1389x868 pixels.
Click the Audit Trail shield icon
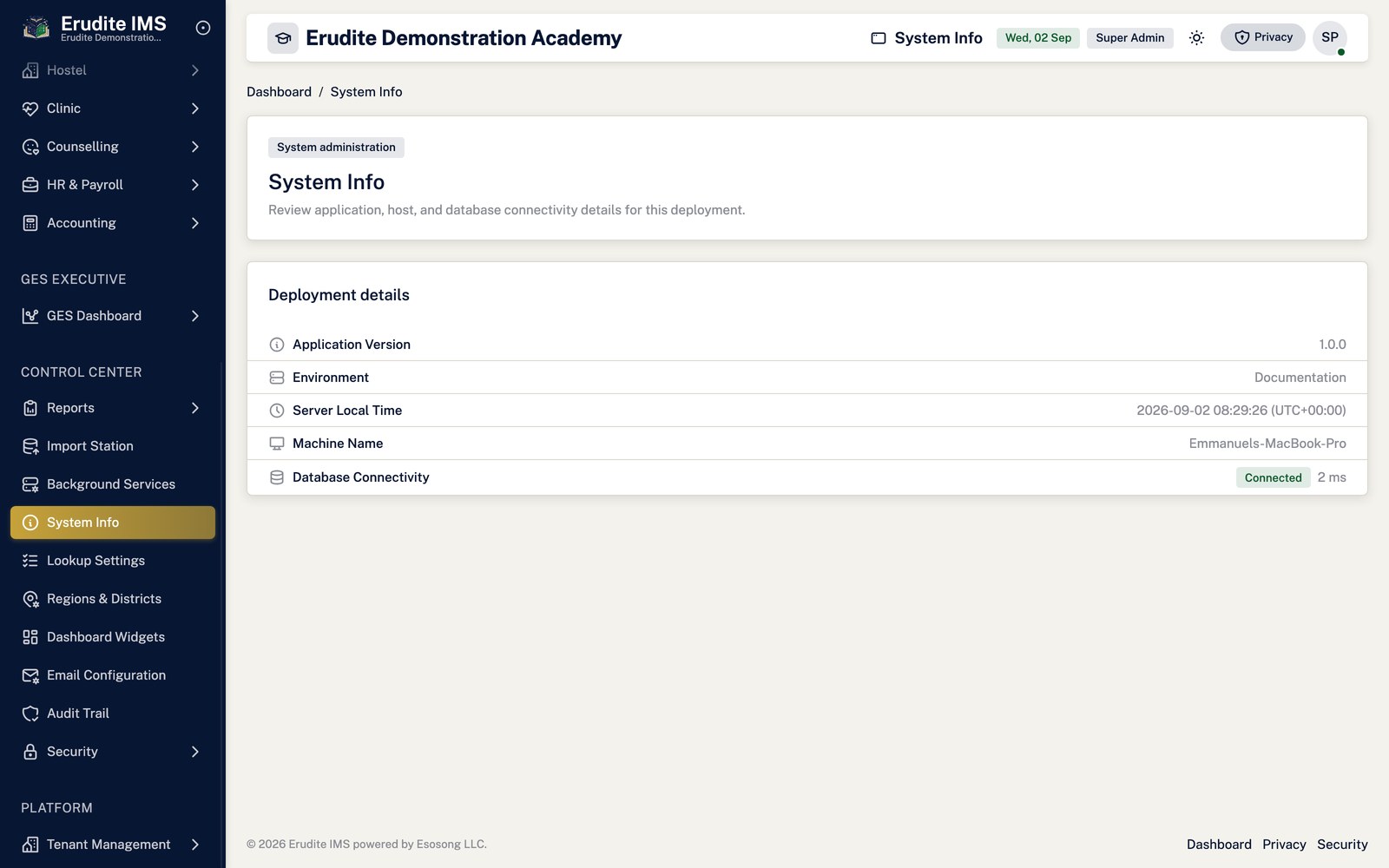pos(30,713)
